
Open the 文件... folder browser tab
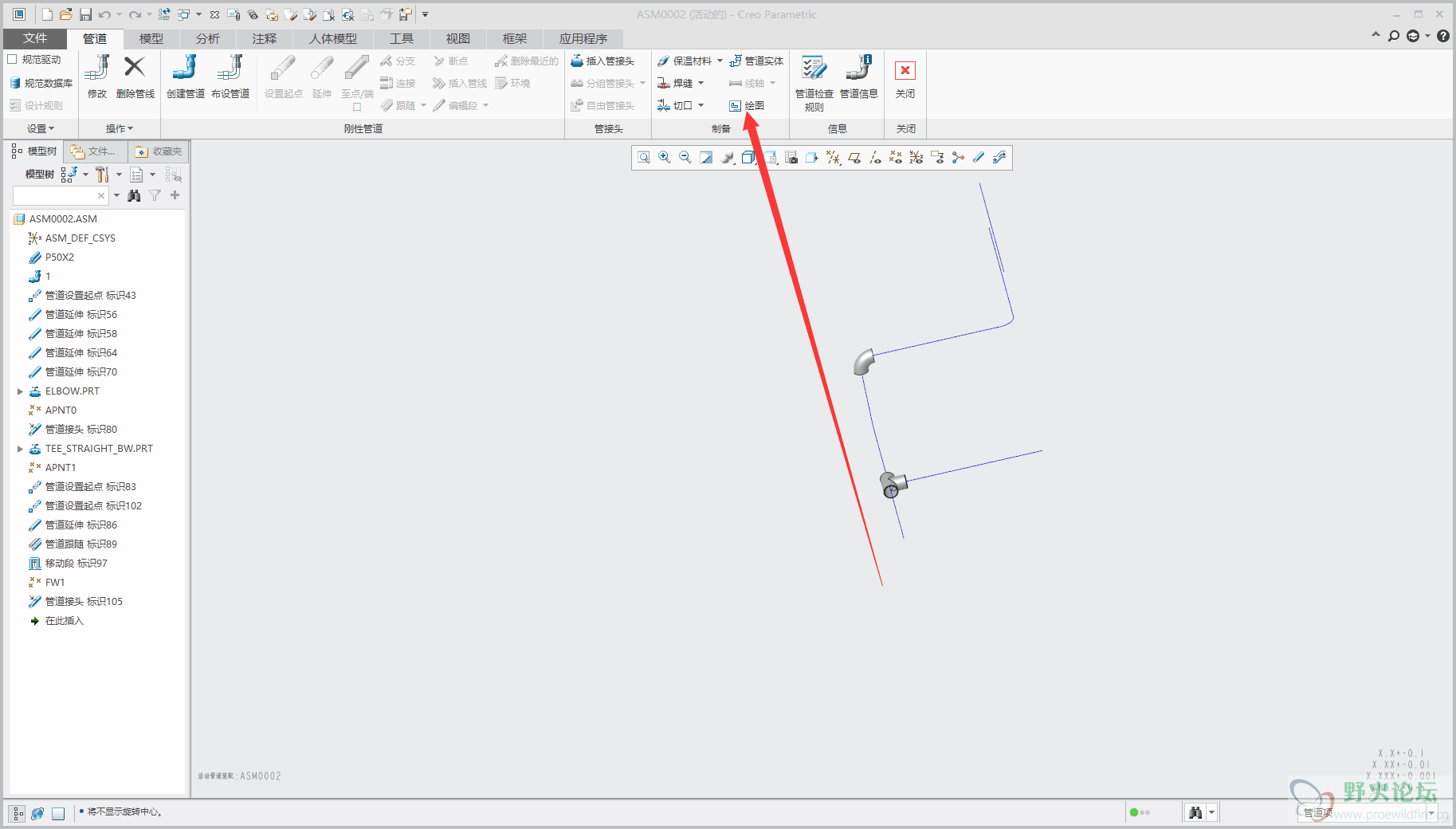pos(94,151)
